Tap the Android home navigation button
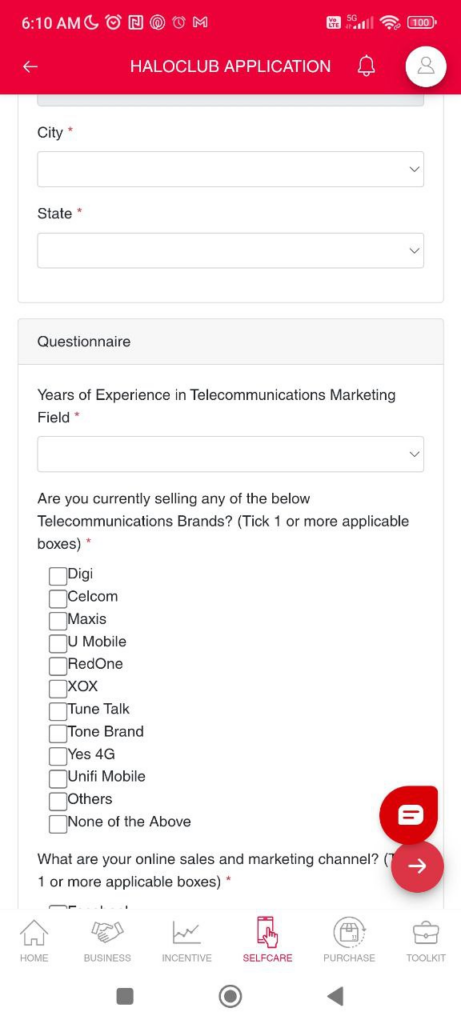461x1024 pixels. tap(230, 996)
